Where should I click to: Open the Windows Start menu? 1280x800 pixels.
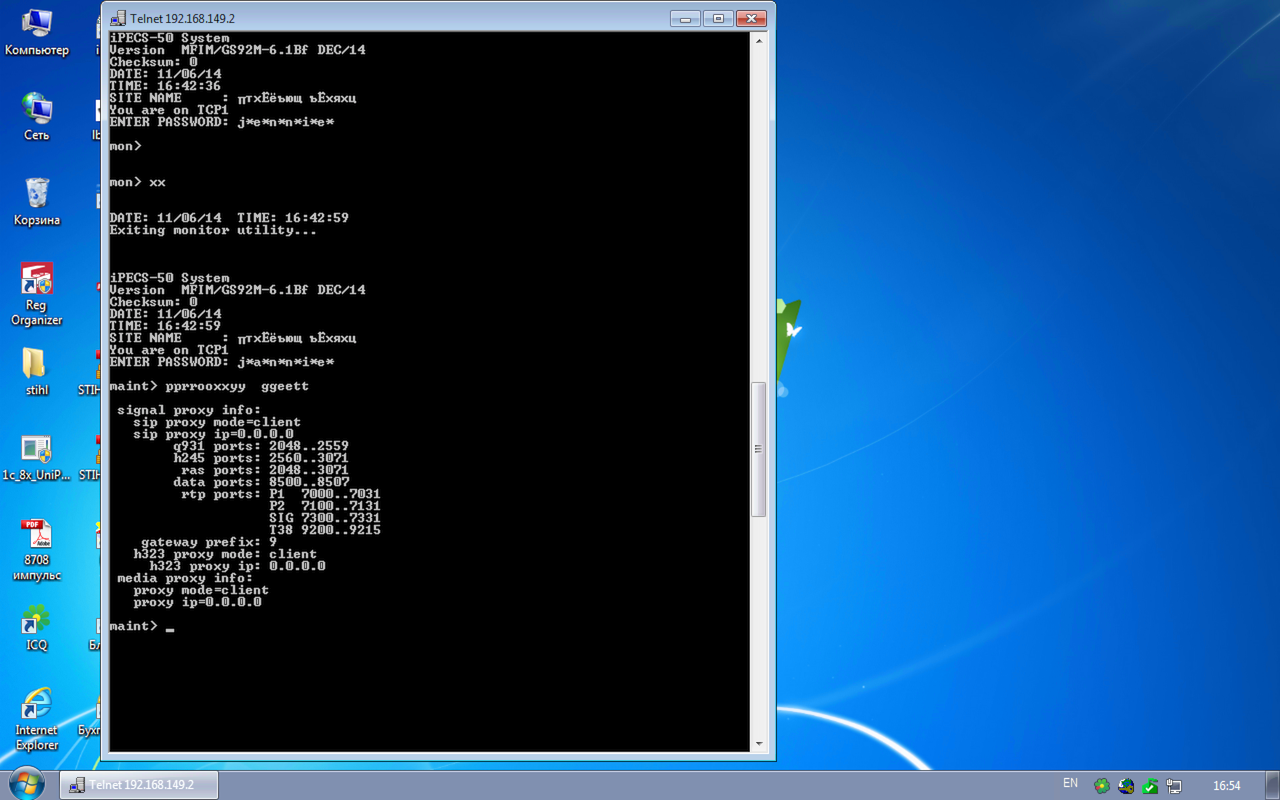(x=26, y=784)
